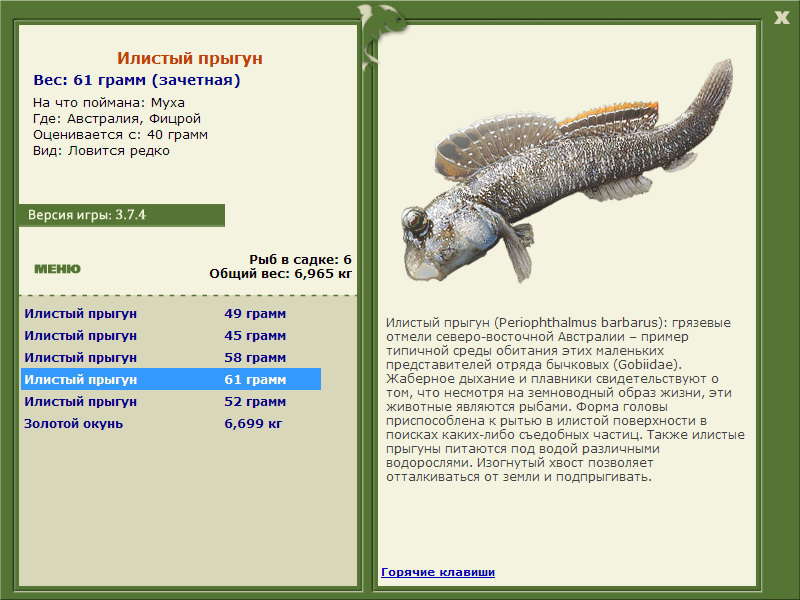Click the Версия игры 3.7.4 bar

(x=121, y=215)
